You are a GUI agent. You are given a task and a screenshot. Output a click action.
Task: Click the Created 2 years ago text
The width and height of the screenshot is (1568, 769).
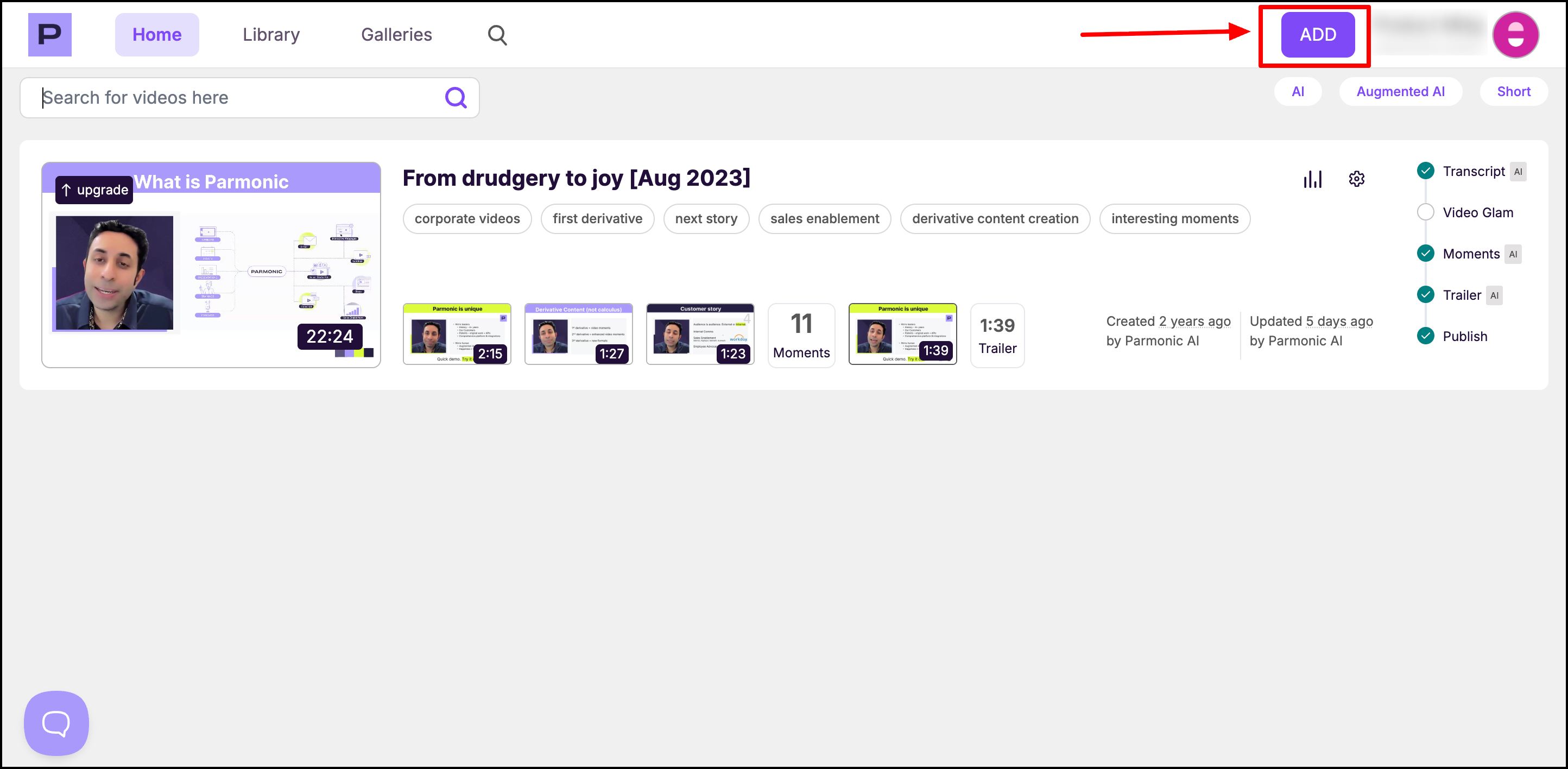(1168, 321)
